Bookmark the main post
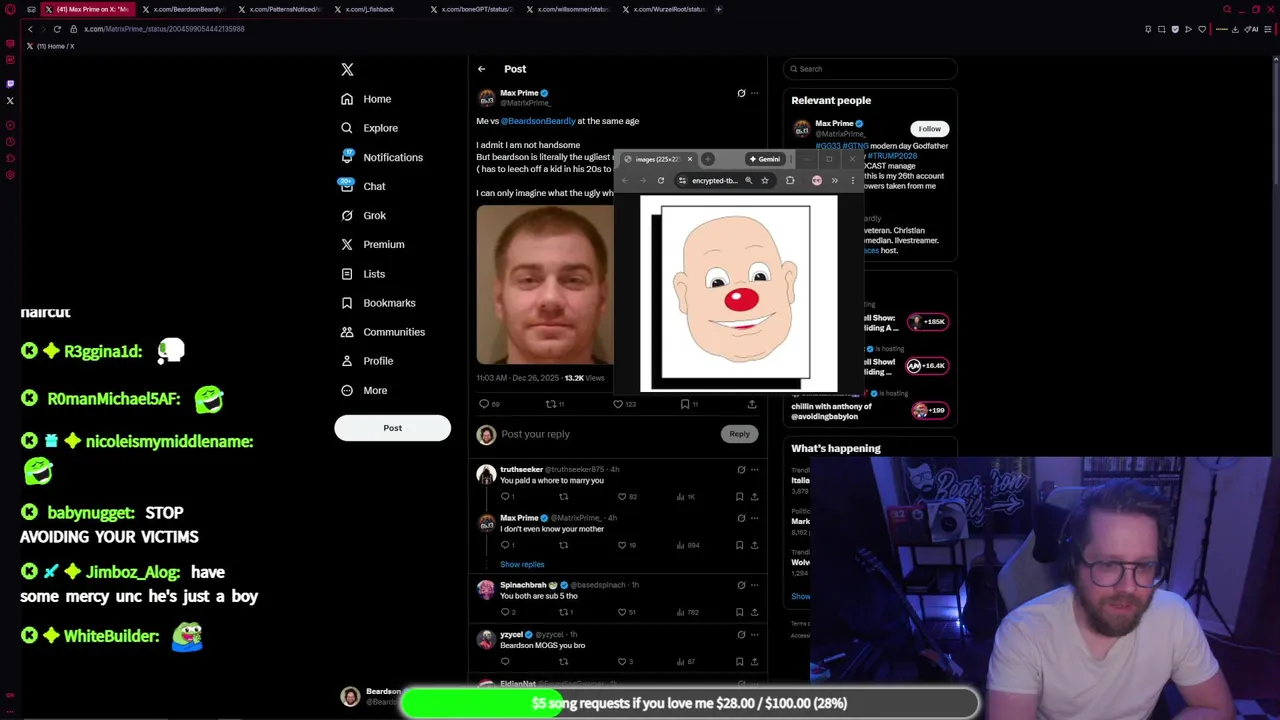Viewport: 1280px width, 720px height. 684,404
